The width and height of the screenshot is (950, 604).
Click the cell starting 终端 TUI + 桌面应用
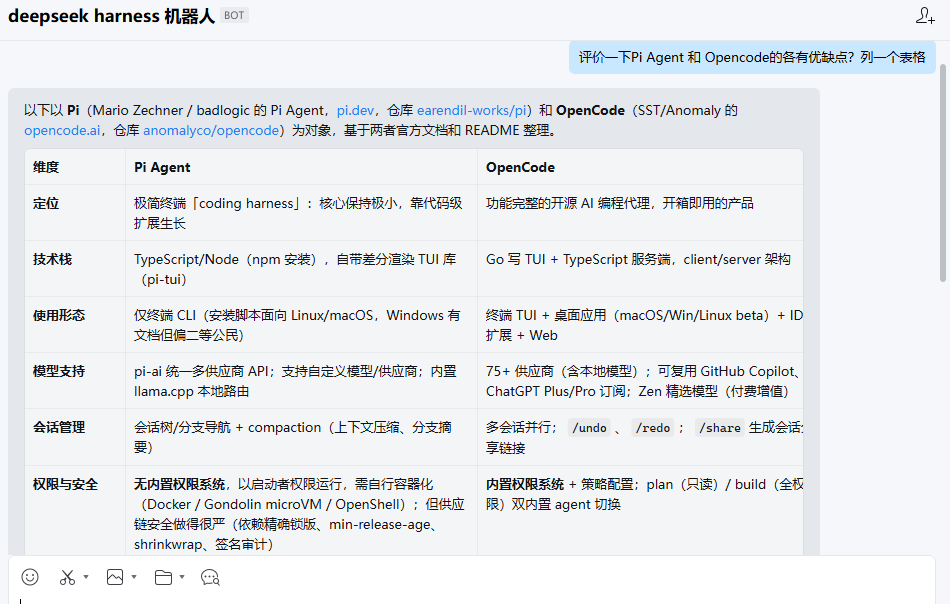pyautogui.click(x=640, y=325)
